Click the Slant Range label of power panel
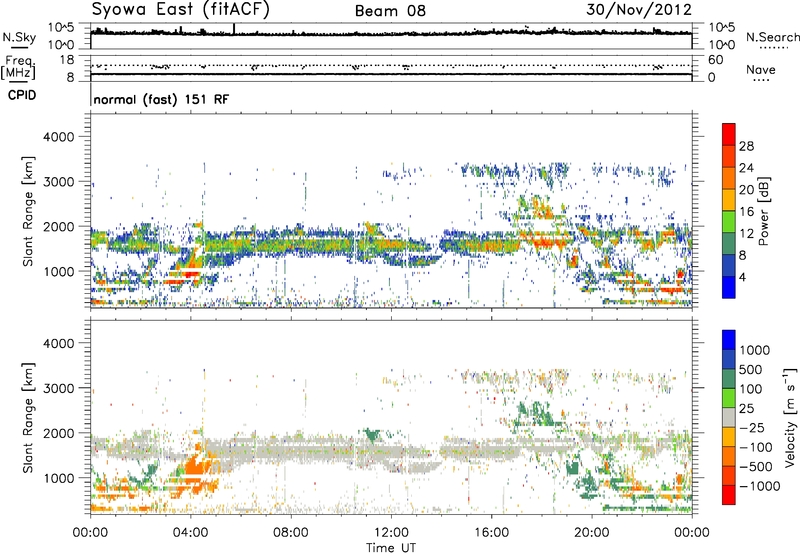Screen dimensions: 800x554 point(28,211)
